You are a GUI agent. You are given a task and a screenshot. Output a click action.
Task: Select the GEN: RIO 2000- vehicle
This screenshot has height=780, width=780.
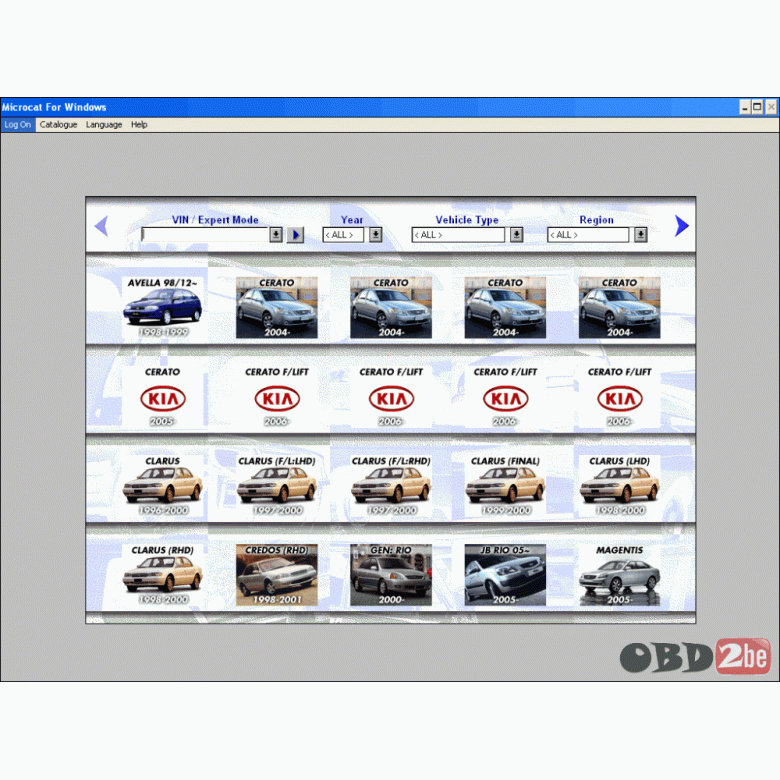[x=391, y=575]
